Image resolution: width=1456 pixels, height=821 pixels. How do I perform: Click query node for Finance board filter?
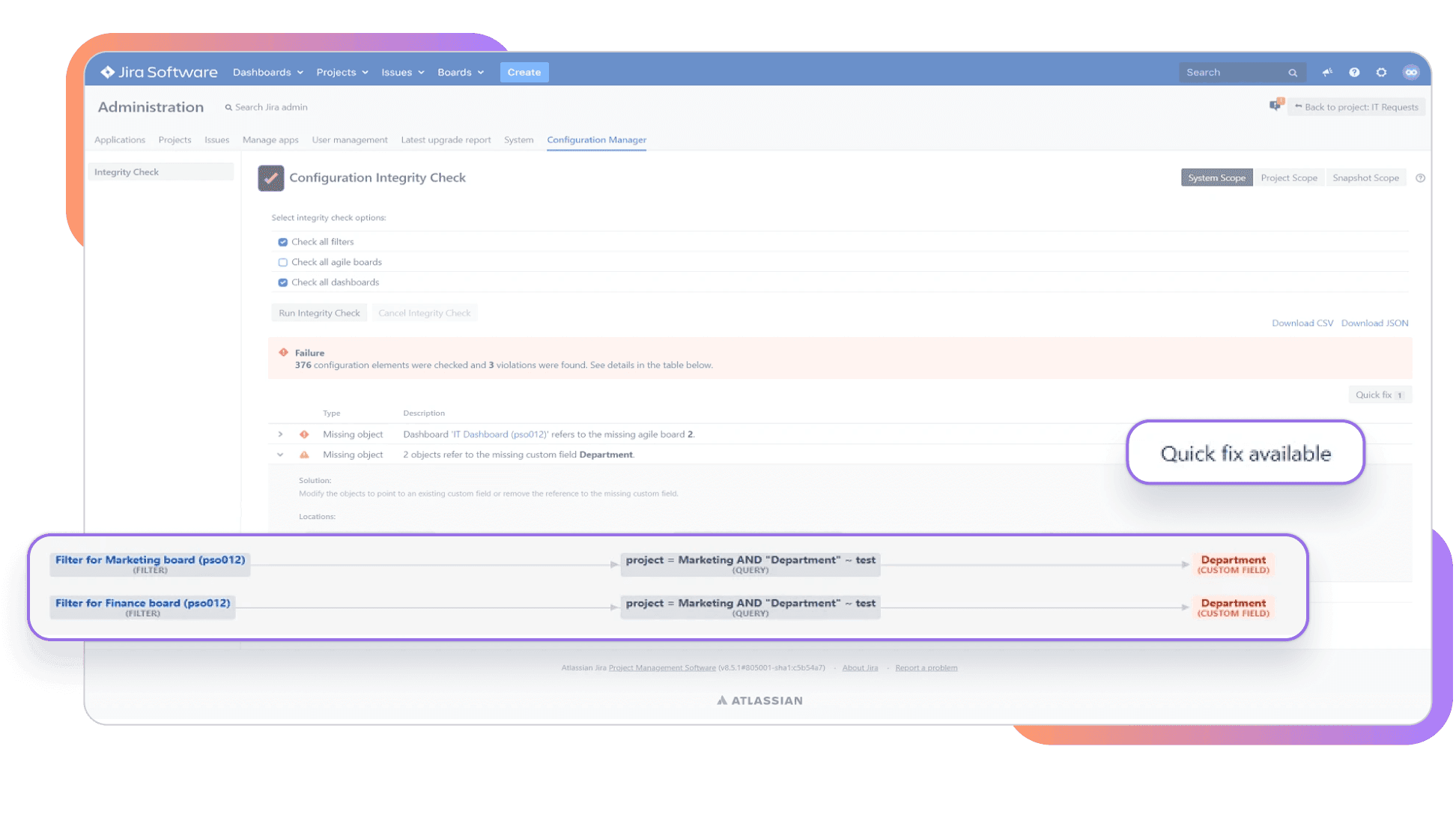pyautogui.click(x=750, y=608)
